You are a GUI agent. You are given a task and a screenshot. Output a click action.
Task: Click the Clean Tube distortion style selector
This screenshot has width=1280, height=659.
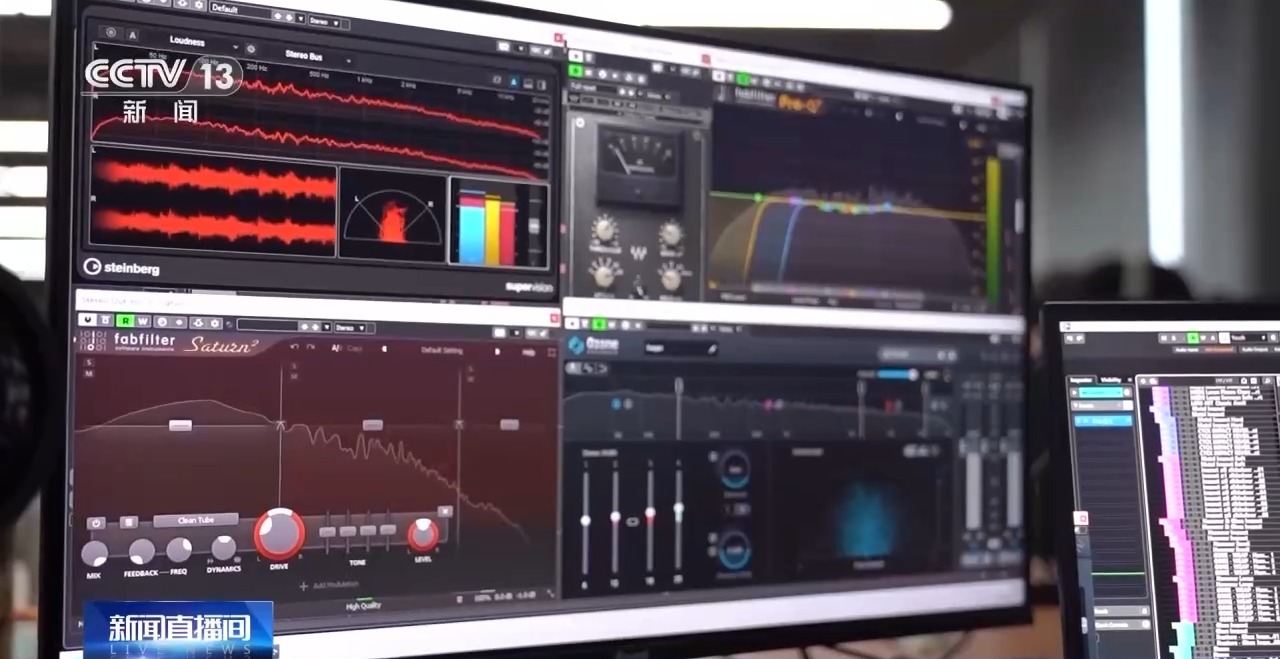click(195, 520)
